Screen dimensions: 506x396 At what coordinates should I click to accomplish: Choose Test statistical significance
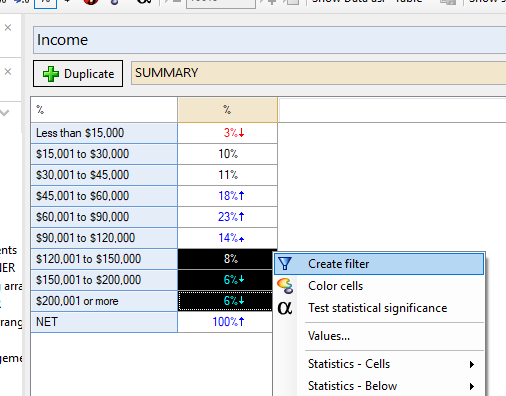pyautogui.click(x=379, y=308)
